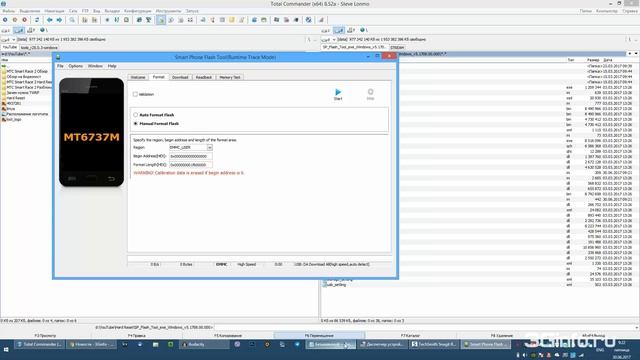The width and height of the screenshot is (640, 360).
Task: Select Manual Format Flash option
Action: [x=136, y=124]
